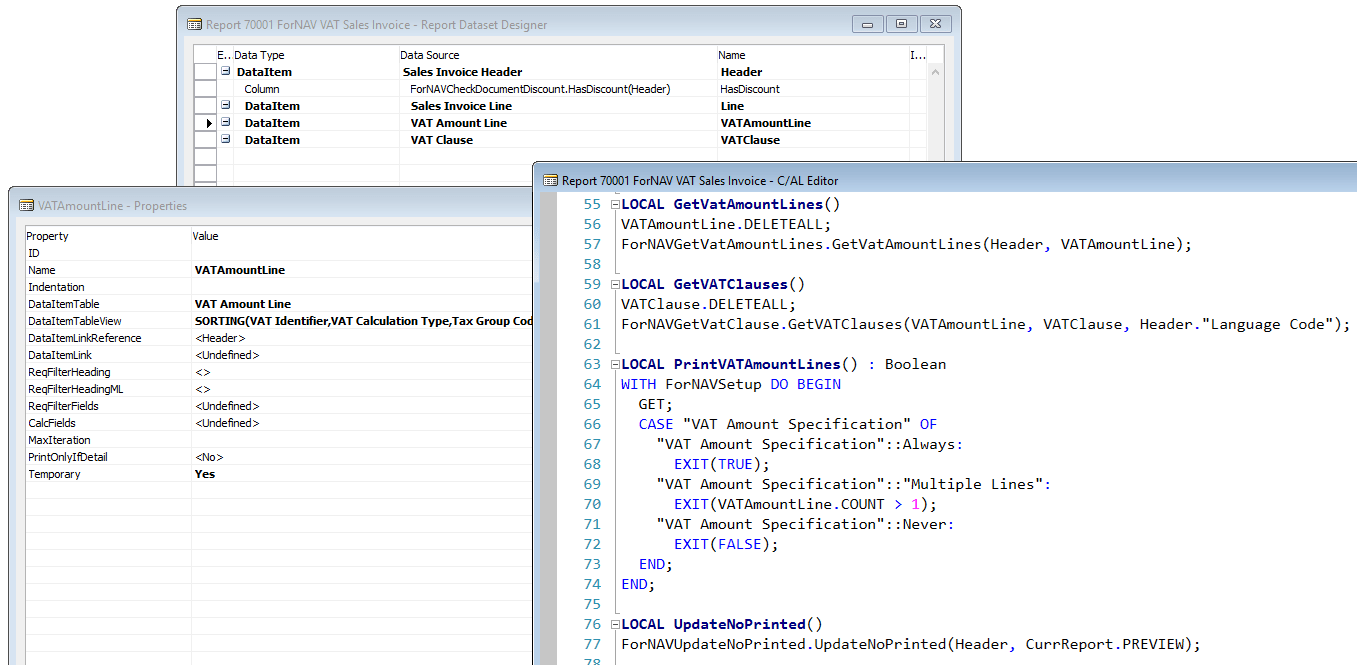Collapse the PrintVATAmountLines function fold
Image resolution: width=1357 pixels, height=665 pixels.
[x=613, y=363]
